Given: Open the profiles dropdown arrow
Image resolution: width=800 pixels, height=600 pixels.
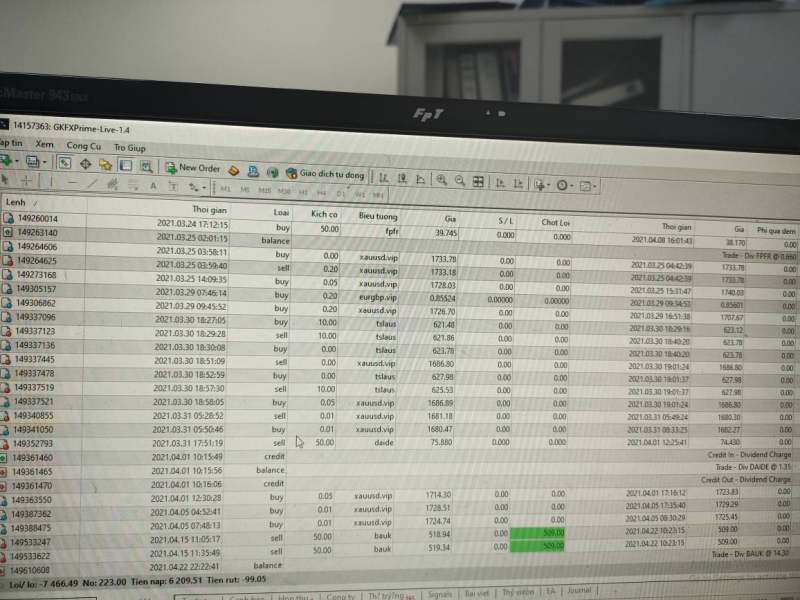Looking at the screenshot, I should pyautogui.click(x=44, y=163).
